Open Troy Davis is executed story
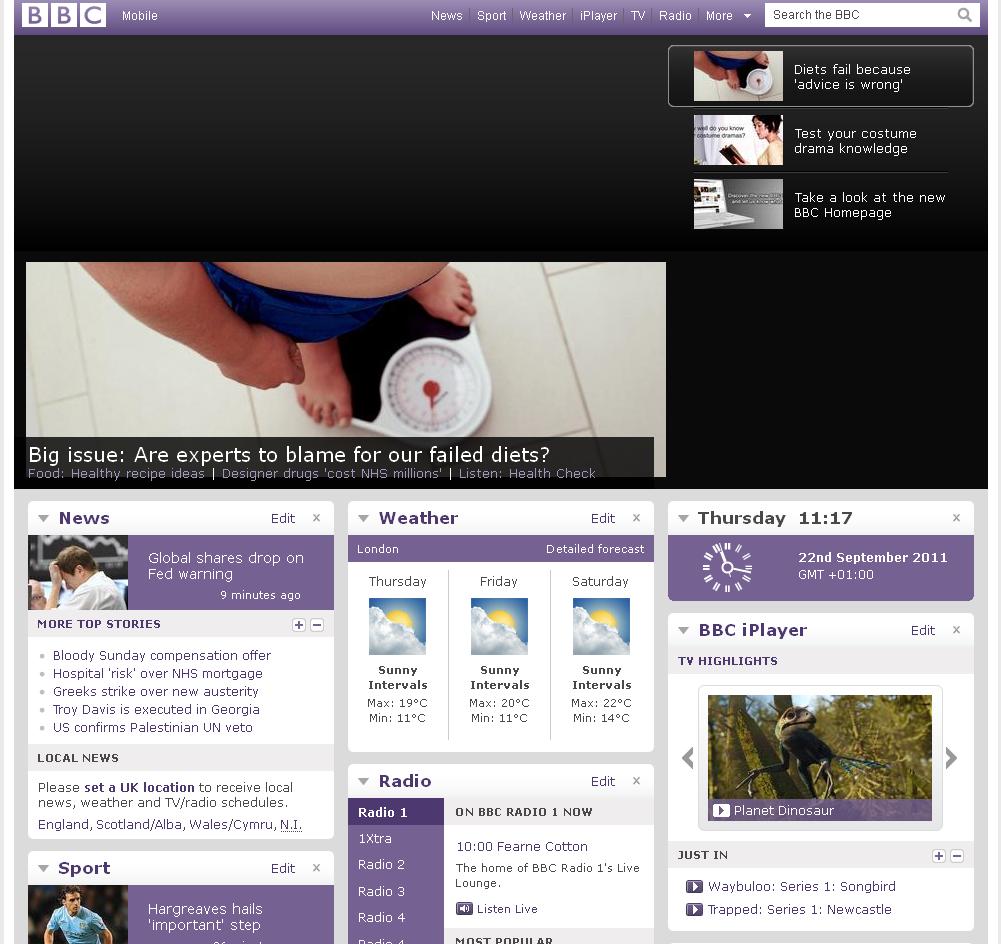1001x944 pixels. pyautogui.click(x=156, y=709)
